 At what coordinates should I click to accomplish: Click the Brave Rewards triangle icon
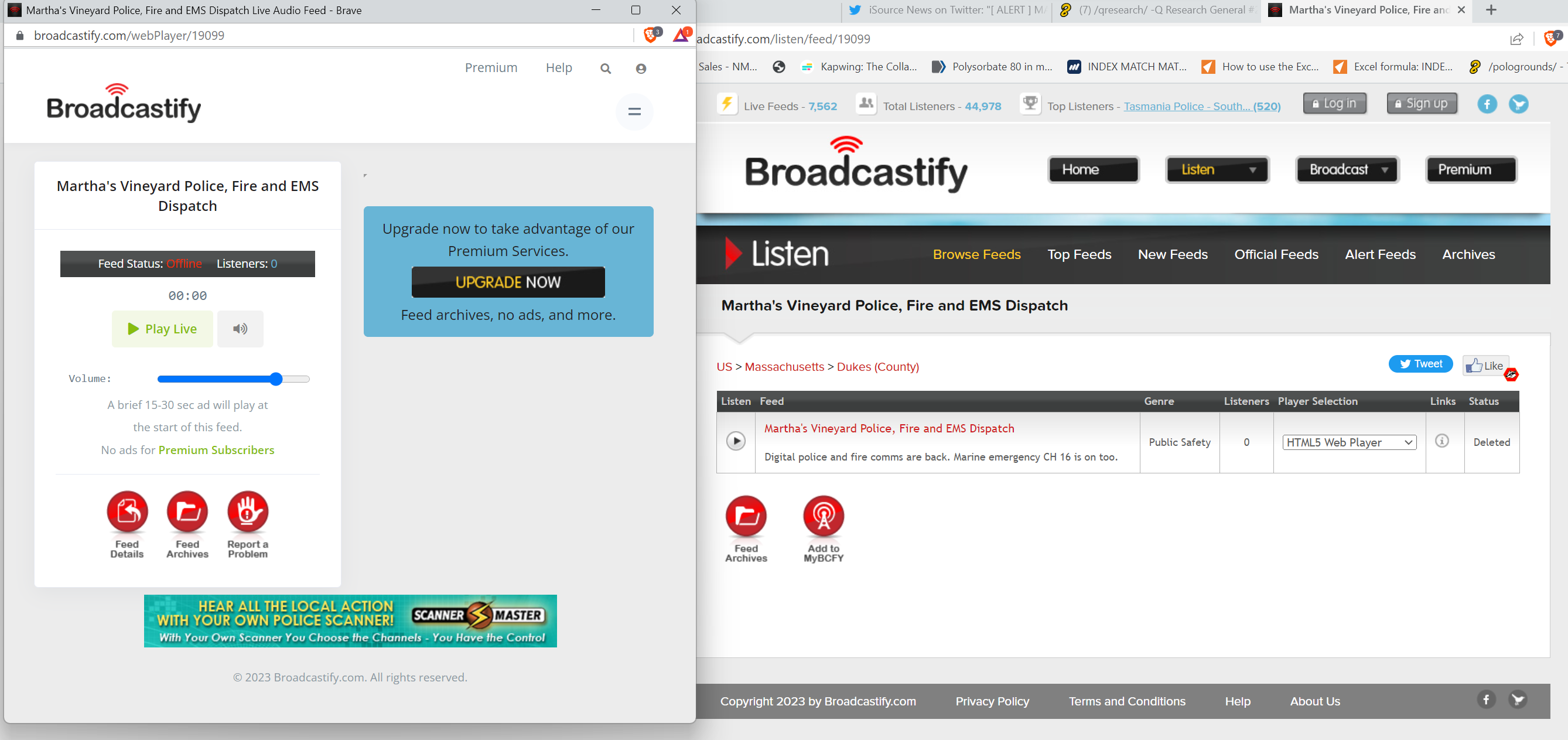681,35
